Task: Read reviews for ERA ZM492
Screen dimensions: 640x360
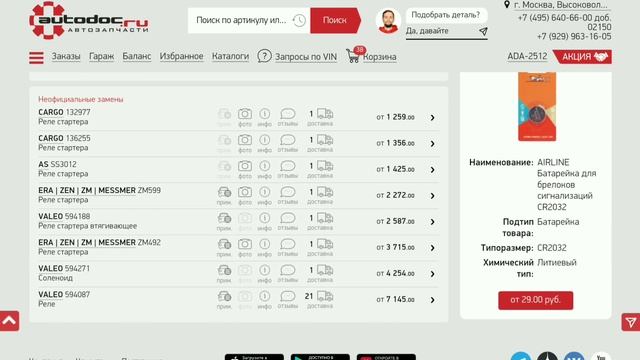Action: tap(288, 248)
